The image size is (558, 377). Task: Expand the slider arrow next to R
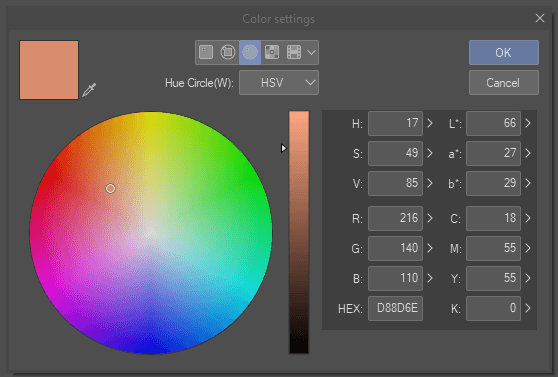[430, 218]
